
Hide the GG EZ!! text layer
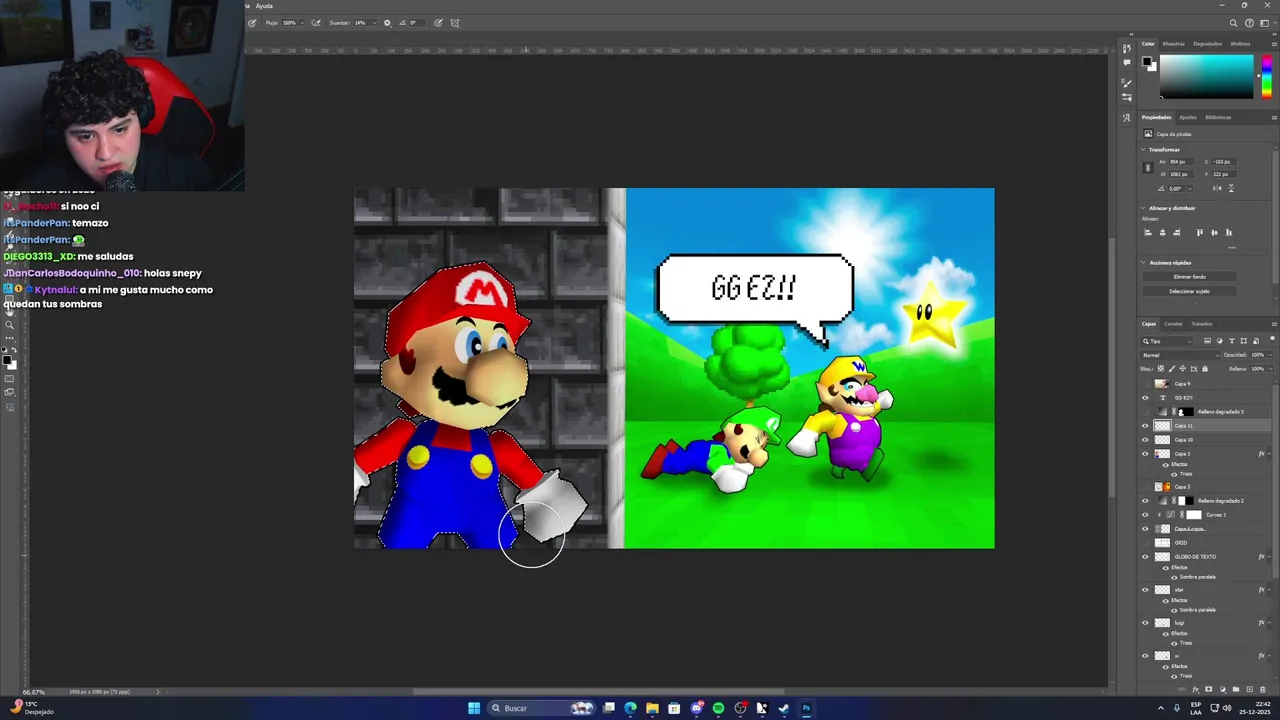click(1145, 398)
